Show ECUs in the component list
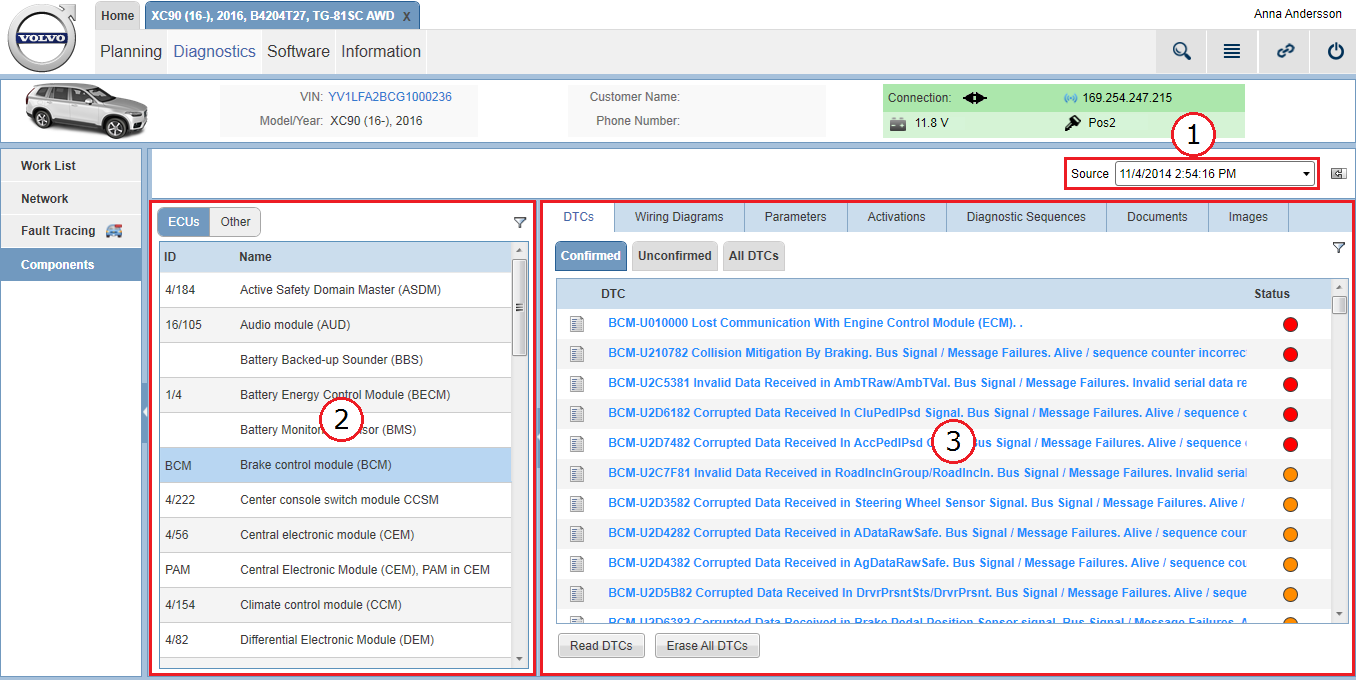Image resolution: width=1356 pixels, height=680 pixels. click(184, 222)
